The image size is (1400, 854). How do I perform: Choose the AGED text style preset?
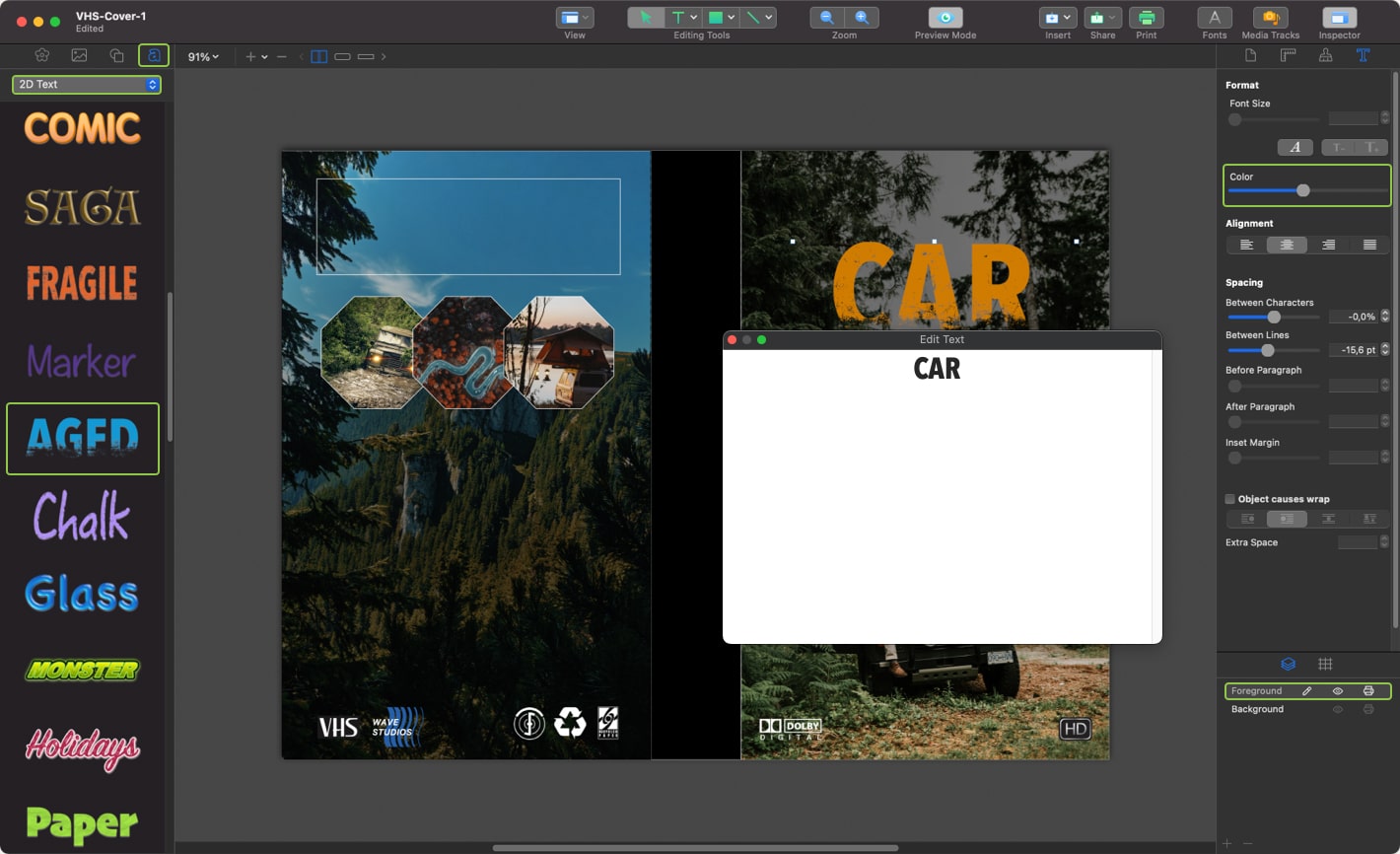pos(83,438)
